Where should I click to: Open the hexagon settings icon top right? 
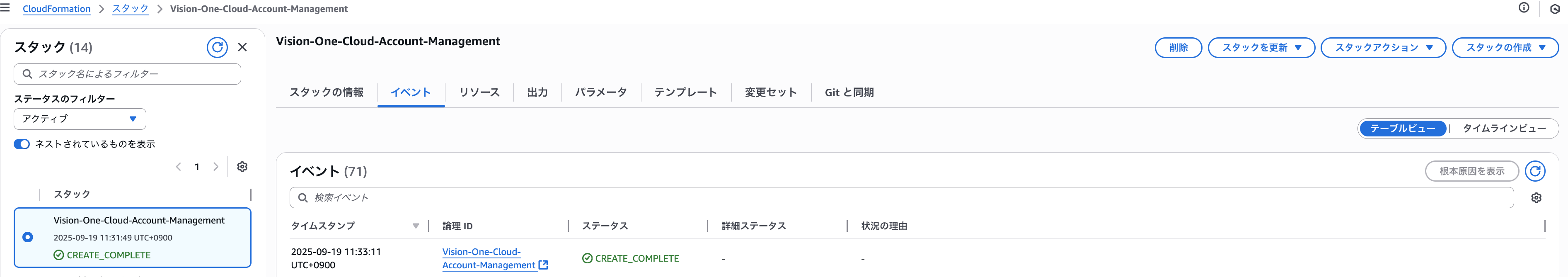click(x=1555, y=9)
